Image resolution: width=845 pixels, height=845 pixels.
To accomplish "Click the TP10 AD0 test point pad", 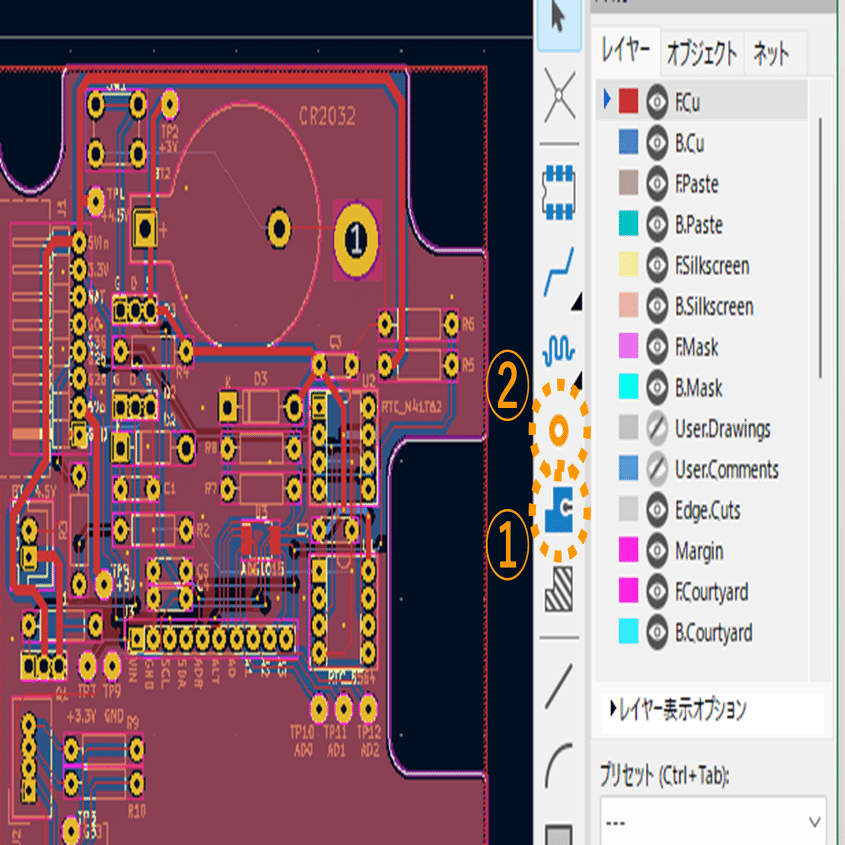I will [318, 709].
